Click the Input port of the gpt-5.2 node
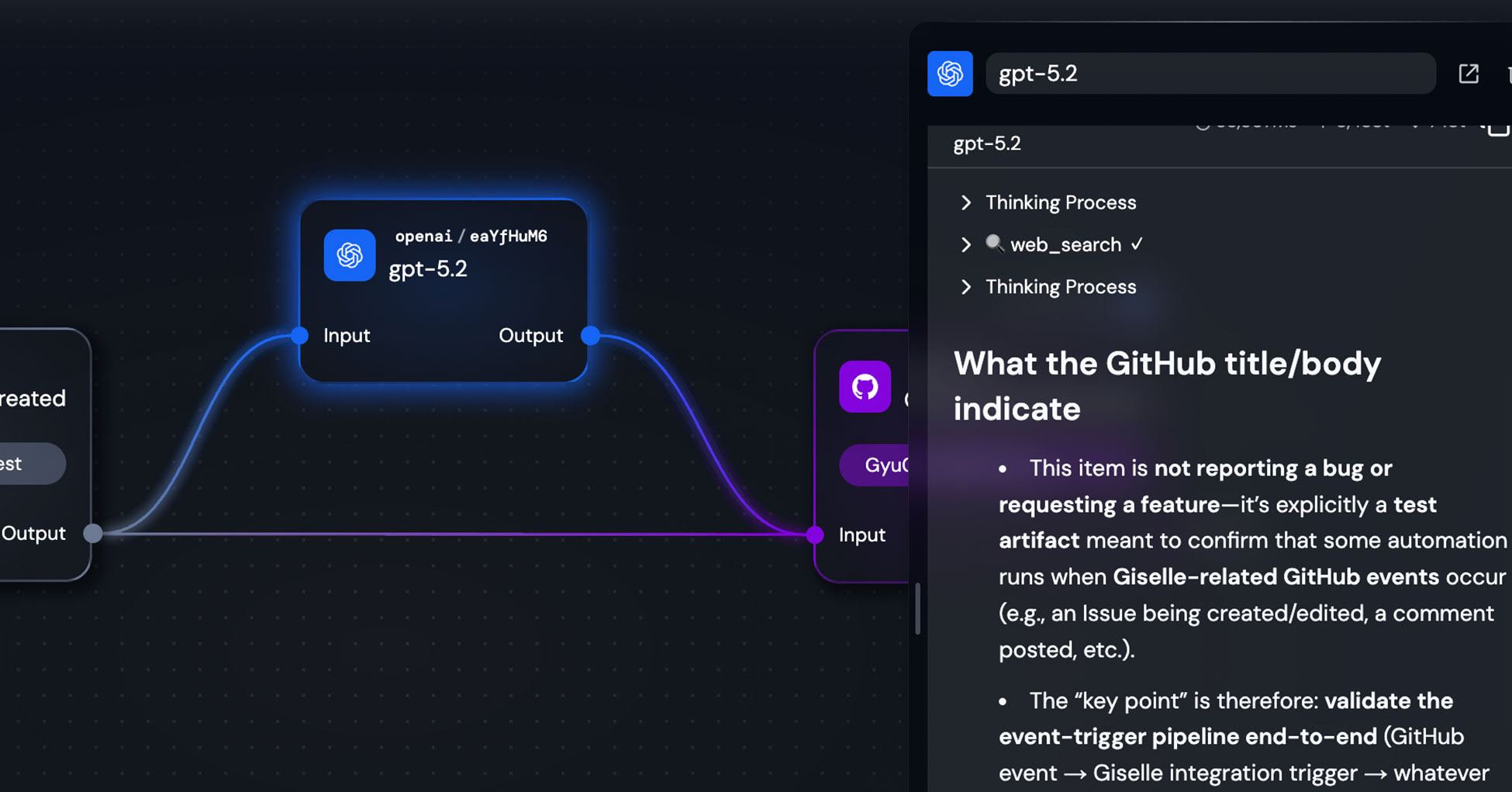 pyautogui.click(x=299, y=336)
